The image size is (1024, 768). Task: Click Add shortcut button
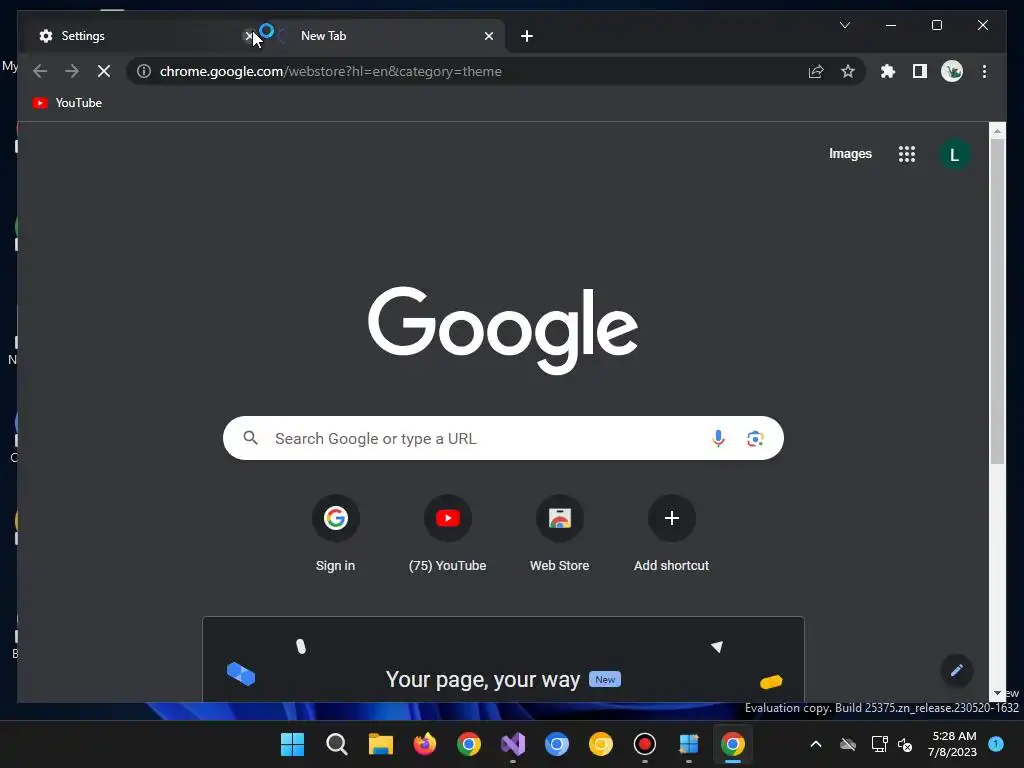click(x=671, y=534)
